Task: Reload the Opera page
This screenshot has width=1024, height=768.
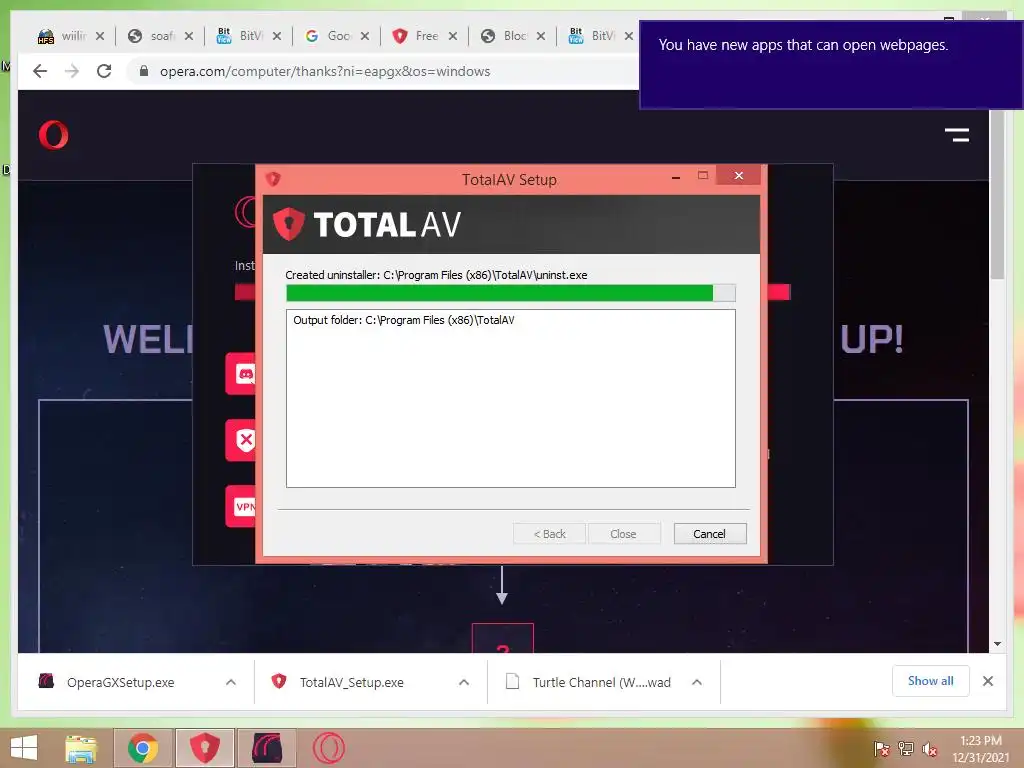Action: pos(104,71)
